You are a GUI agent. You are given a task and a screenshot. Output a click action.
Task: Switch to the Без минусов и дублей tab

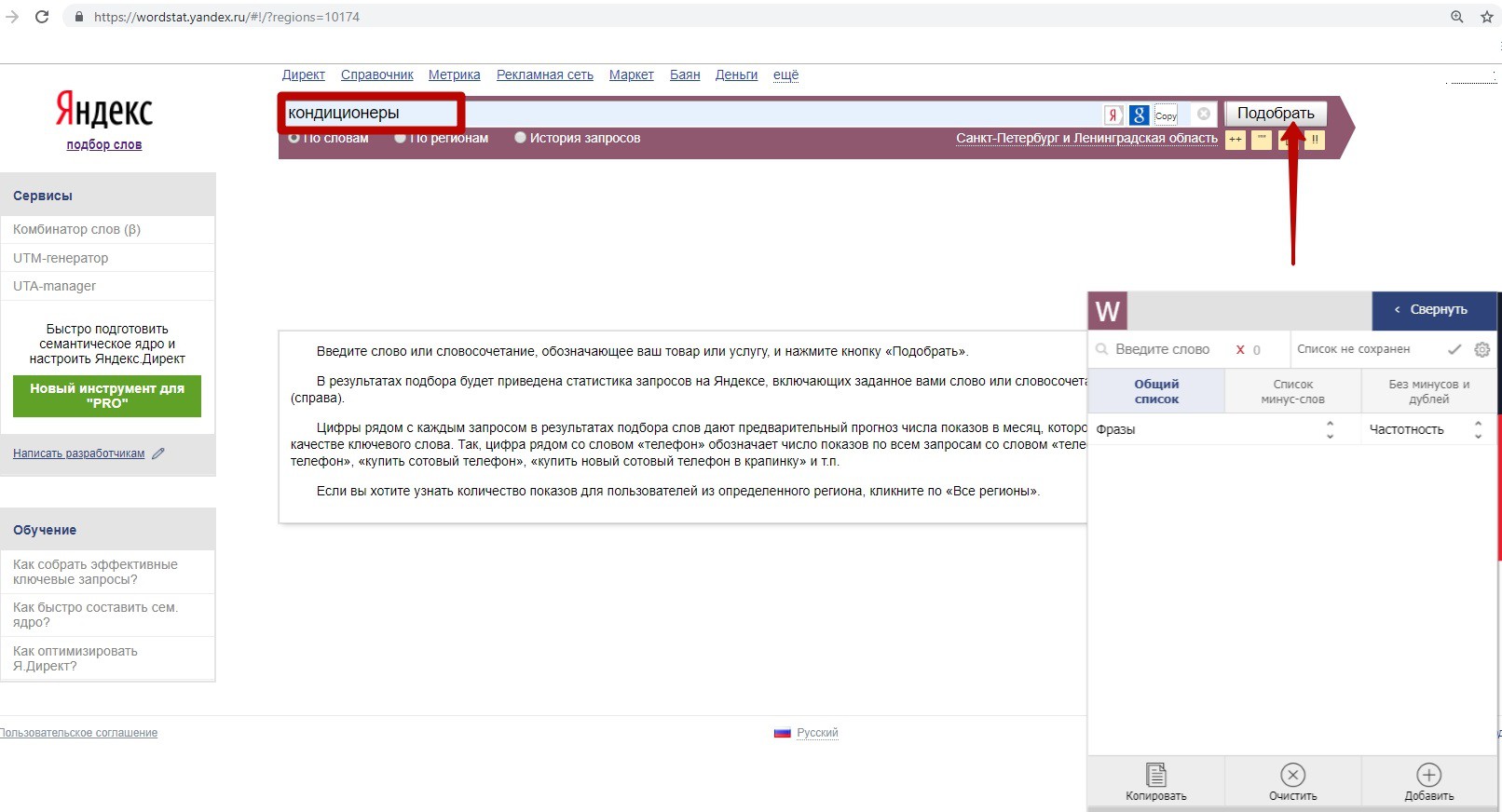(1429, 391)
